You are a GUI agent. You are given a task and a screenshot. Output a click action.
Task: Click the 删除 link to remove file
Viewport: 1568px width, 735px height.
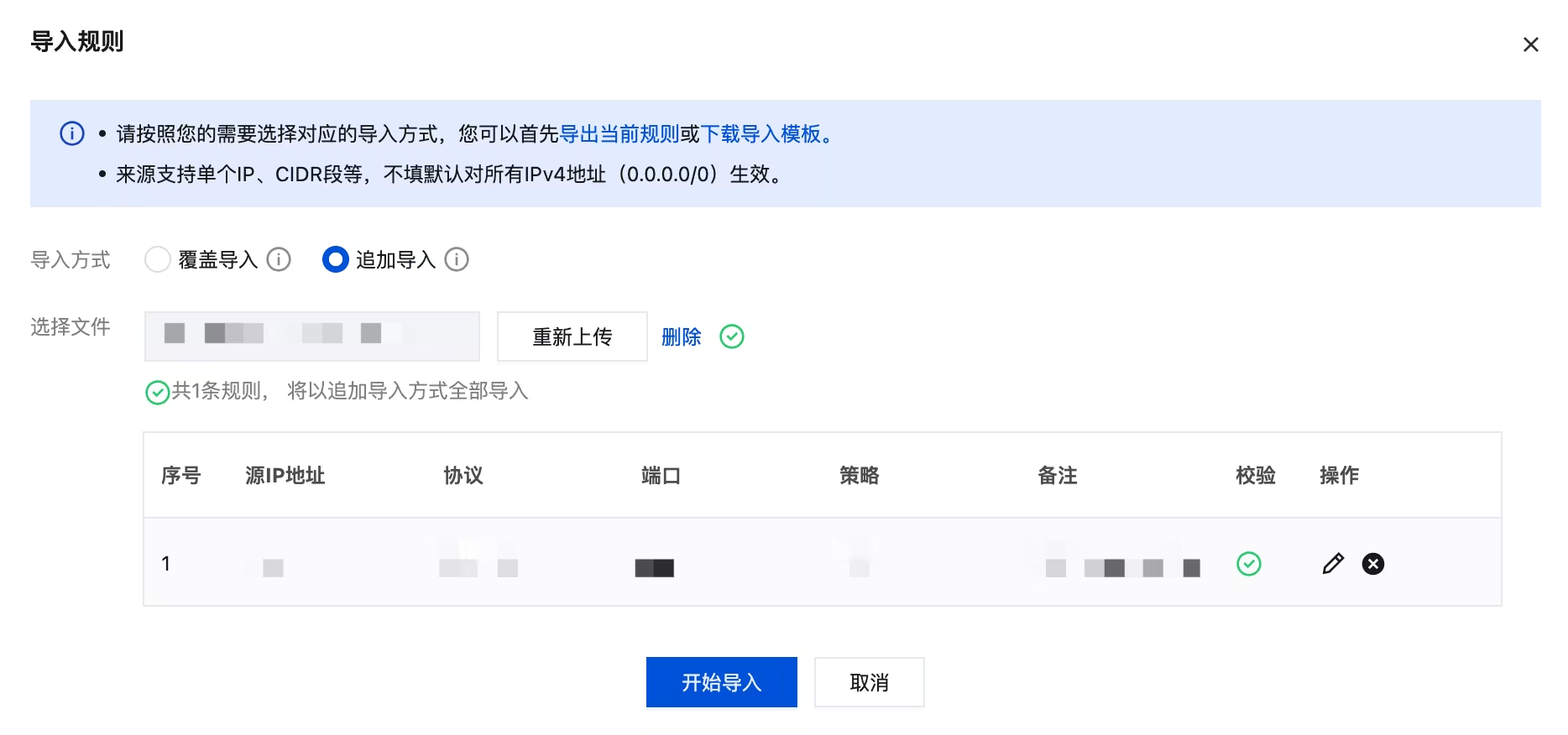coord(682,337)
